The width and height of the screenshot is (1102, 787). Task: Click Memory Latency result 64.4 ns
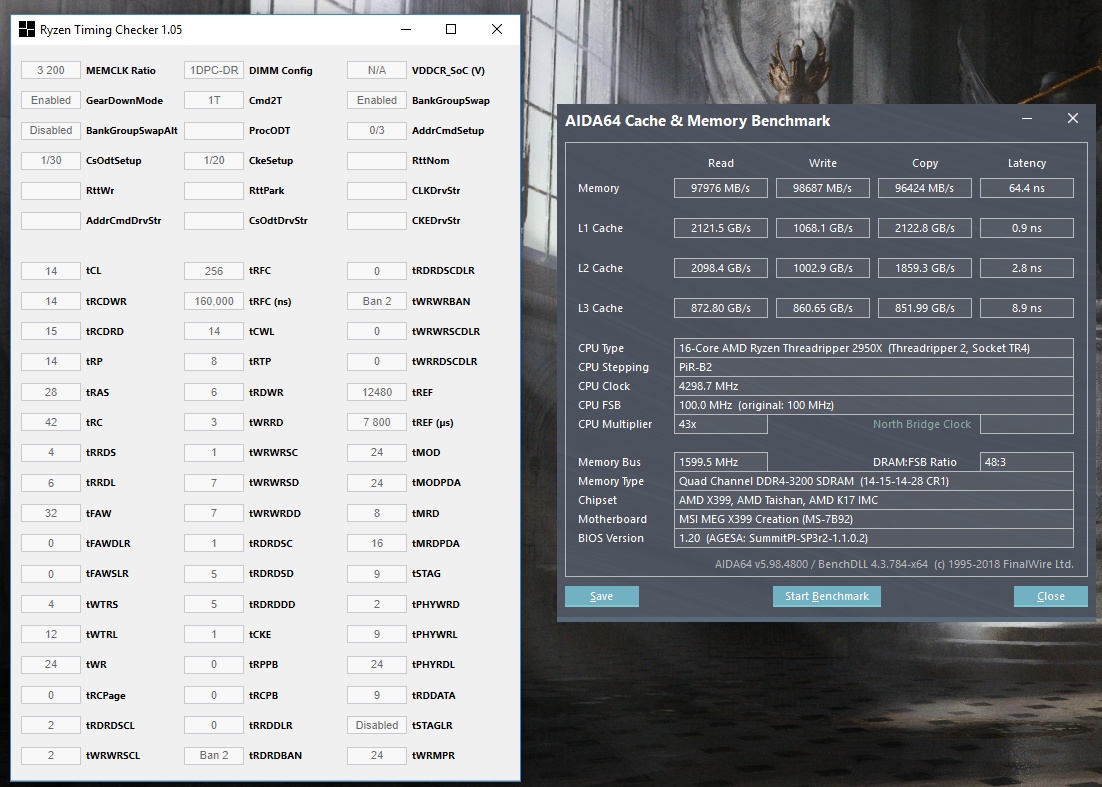[1027, 188]
